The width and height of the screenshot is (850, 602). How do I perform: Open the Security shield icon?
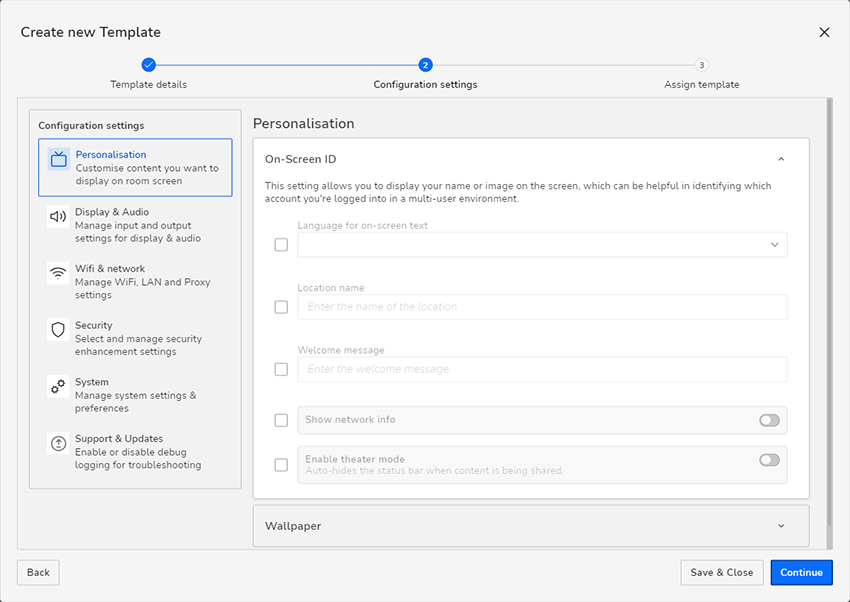pos(58,330)
